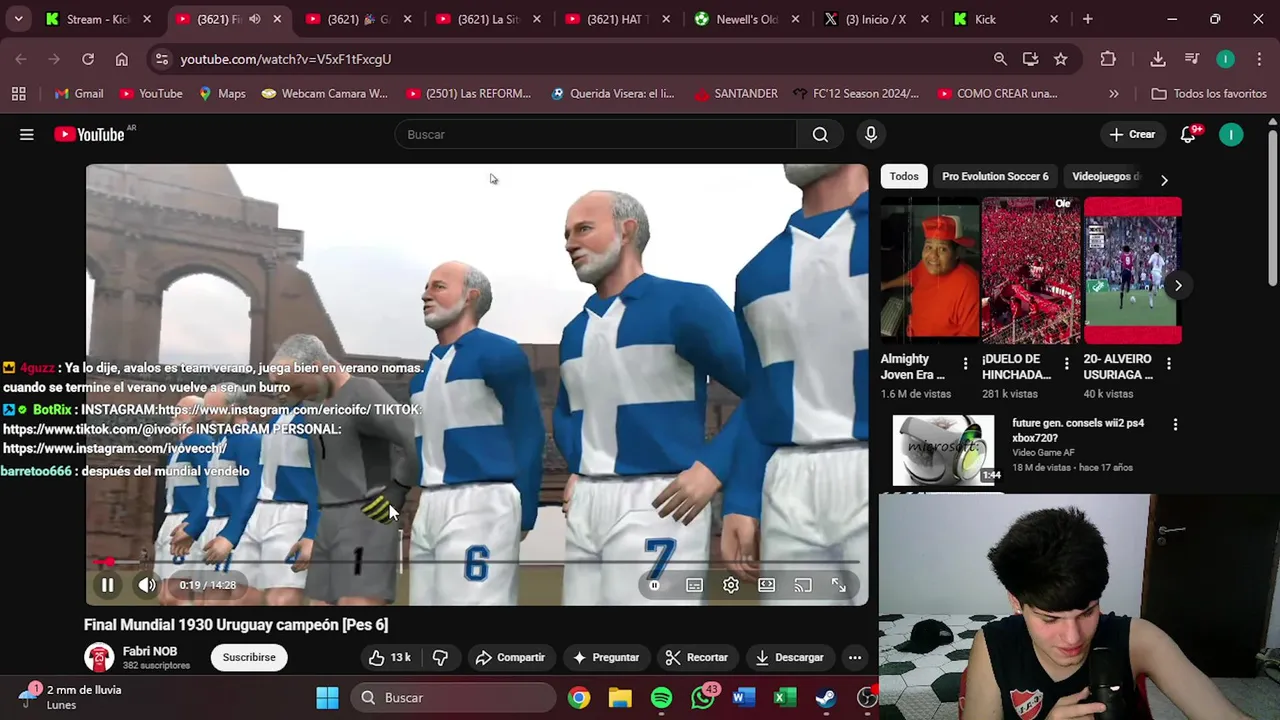The height and width of the screenshot is (720, 1280).
Task: Open the Fabri NOB channel avatar
Action: [99, 657]
